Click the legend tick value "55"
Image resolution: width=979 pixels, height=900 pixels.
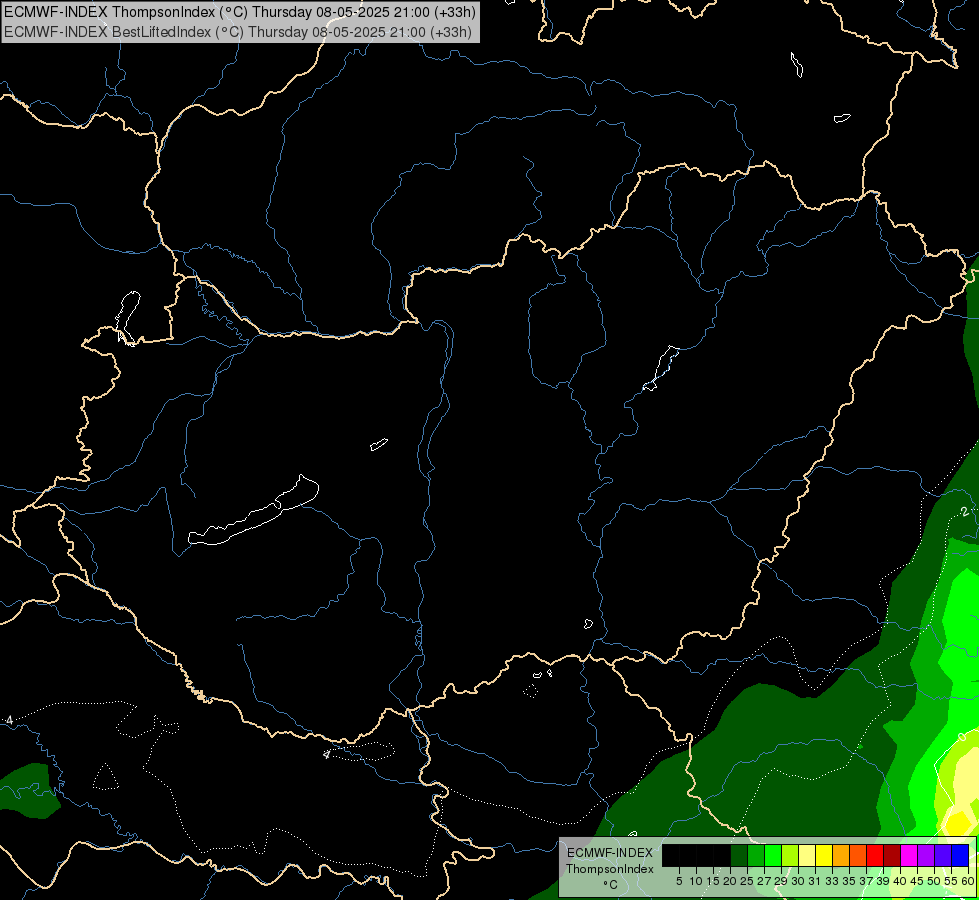950,881
